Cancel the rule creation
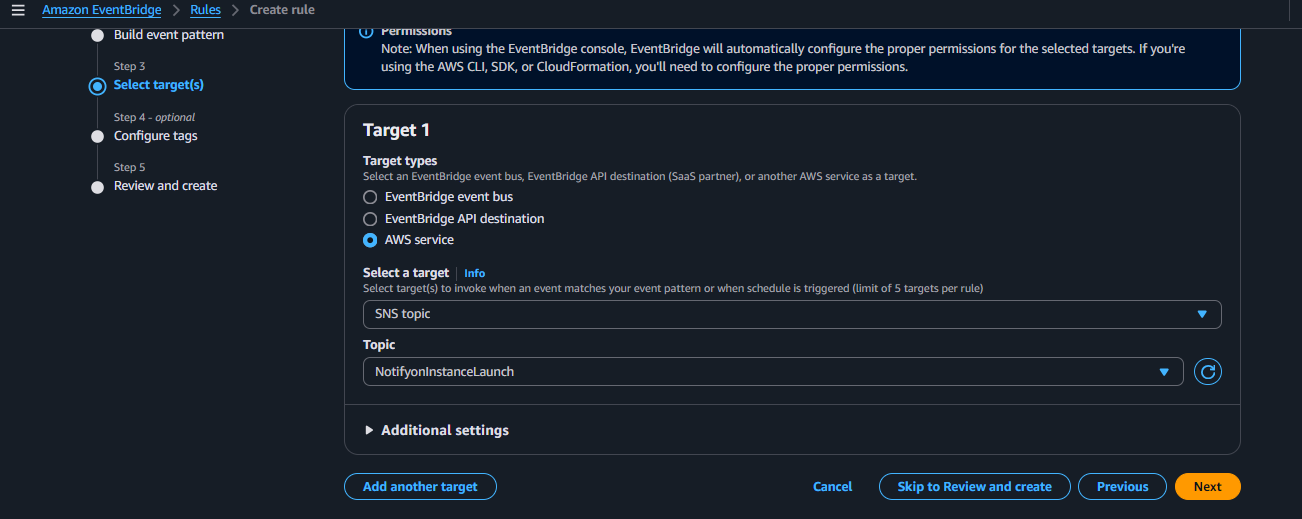The image size is (1302, 519). coord(832,487)
